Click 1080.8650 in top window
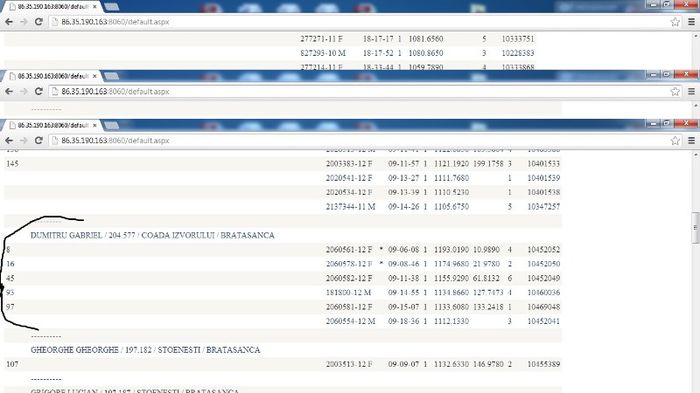 (x=426, y=53)
